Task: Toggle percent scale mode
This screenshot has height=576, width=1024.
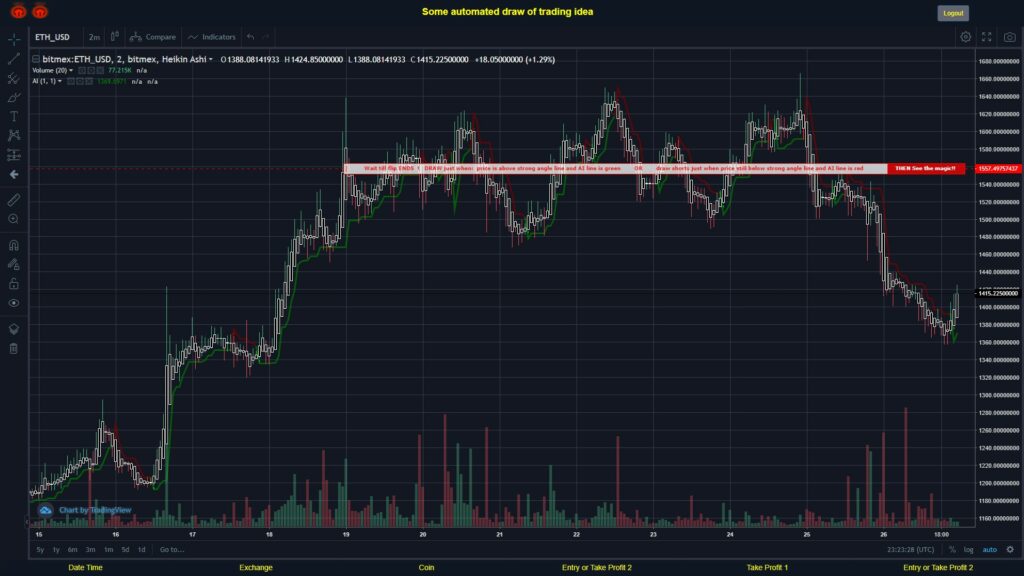Action: click(x=952, y=550)
